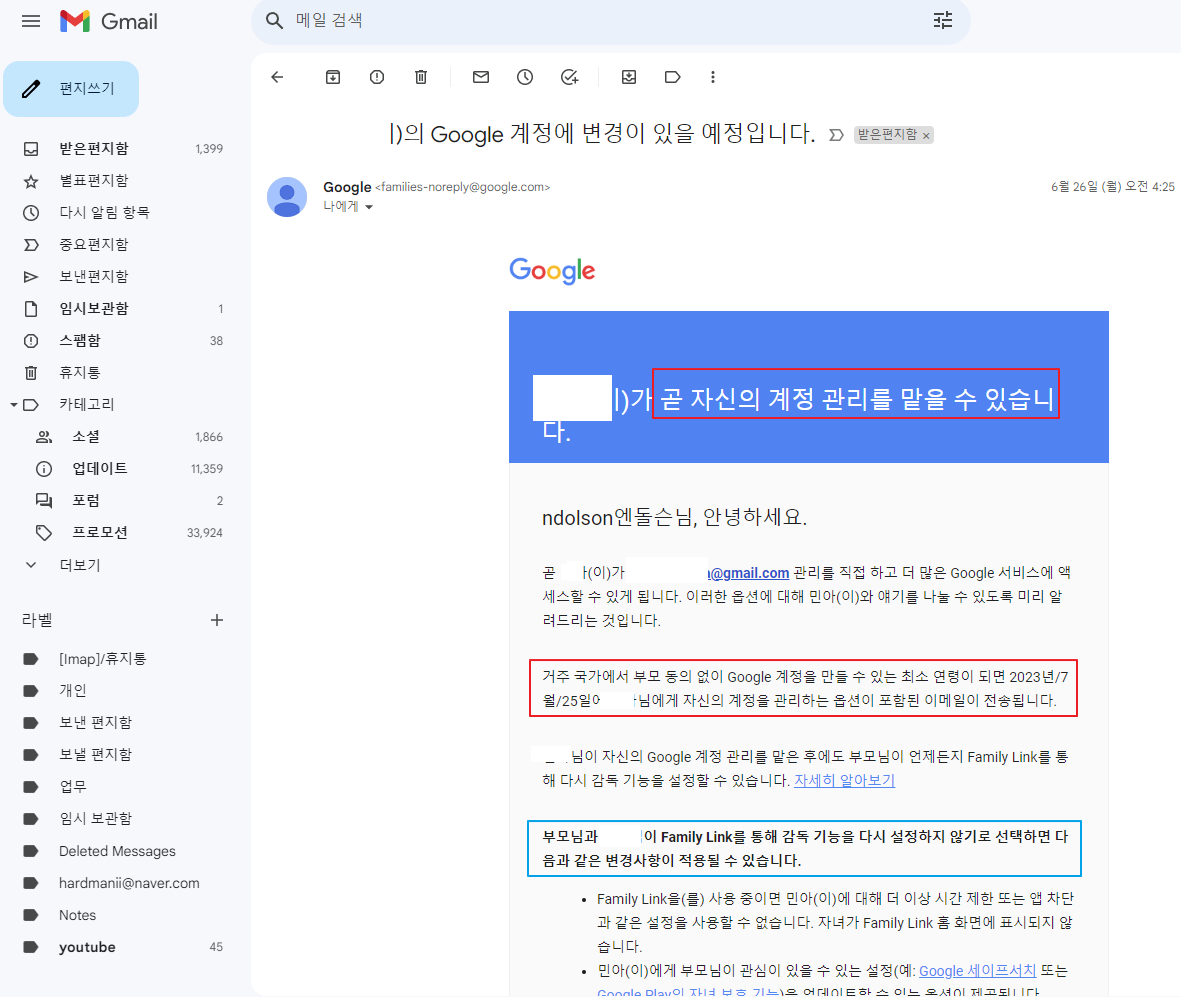Click the @gmail.com address link
This screenshot has height=997, width=1181.
[748, 573]
